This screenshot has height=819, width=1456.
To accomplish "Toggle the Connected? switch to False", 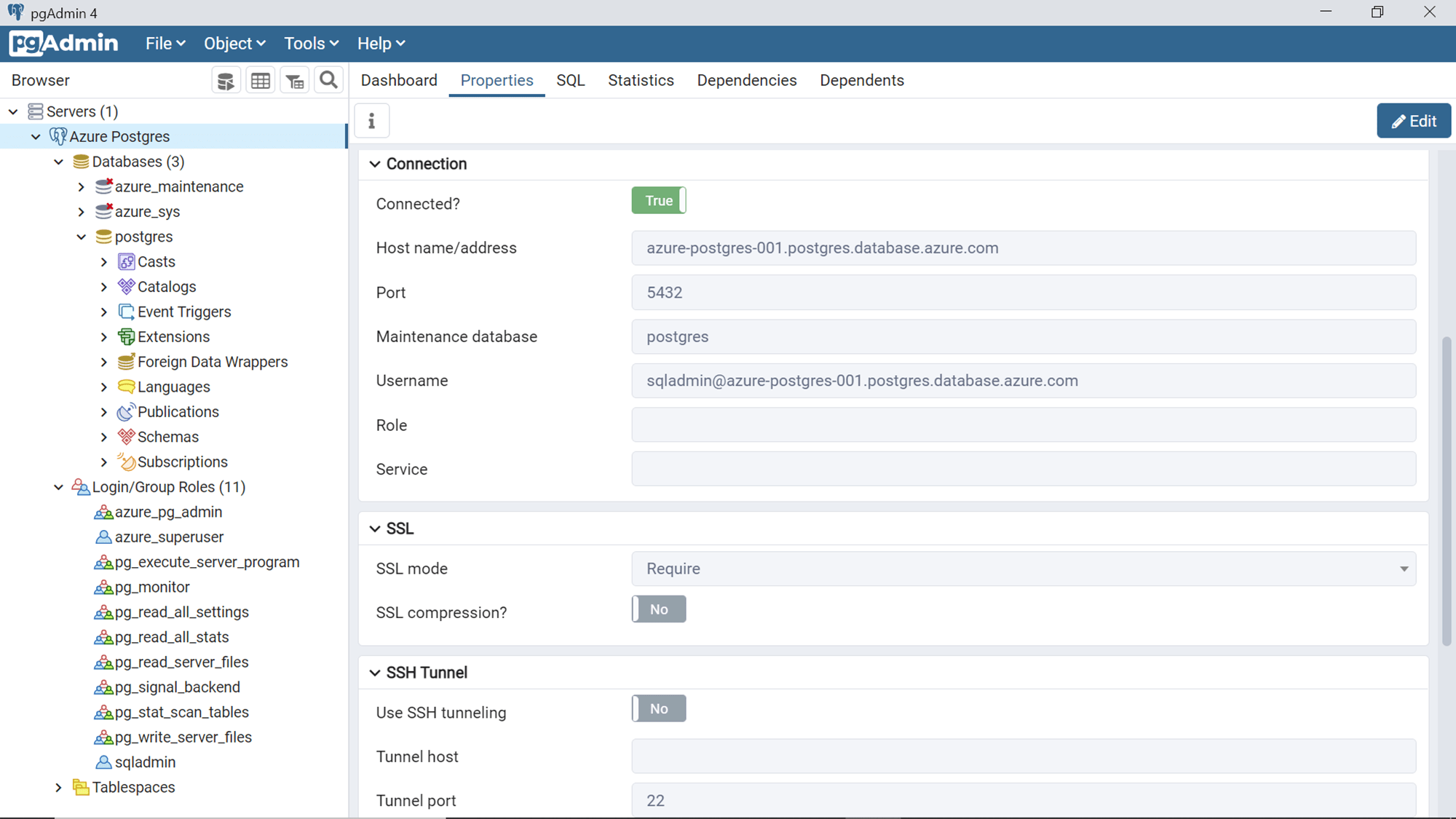I will (658, 200).
